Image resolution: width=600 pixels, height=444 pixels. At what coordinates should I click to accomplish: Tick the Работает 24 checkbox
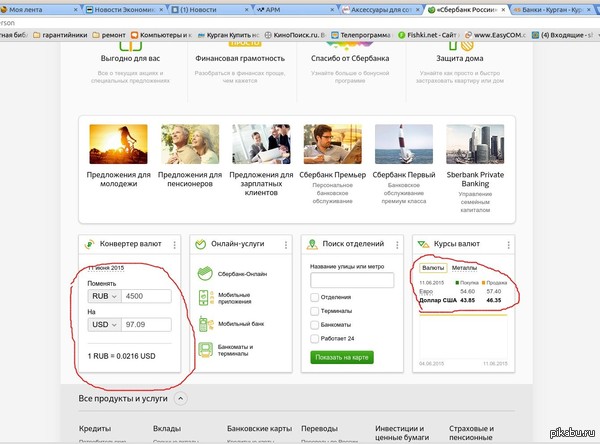tap(315, 338)
